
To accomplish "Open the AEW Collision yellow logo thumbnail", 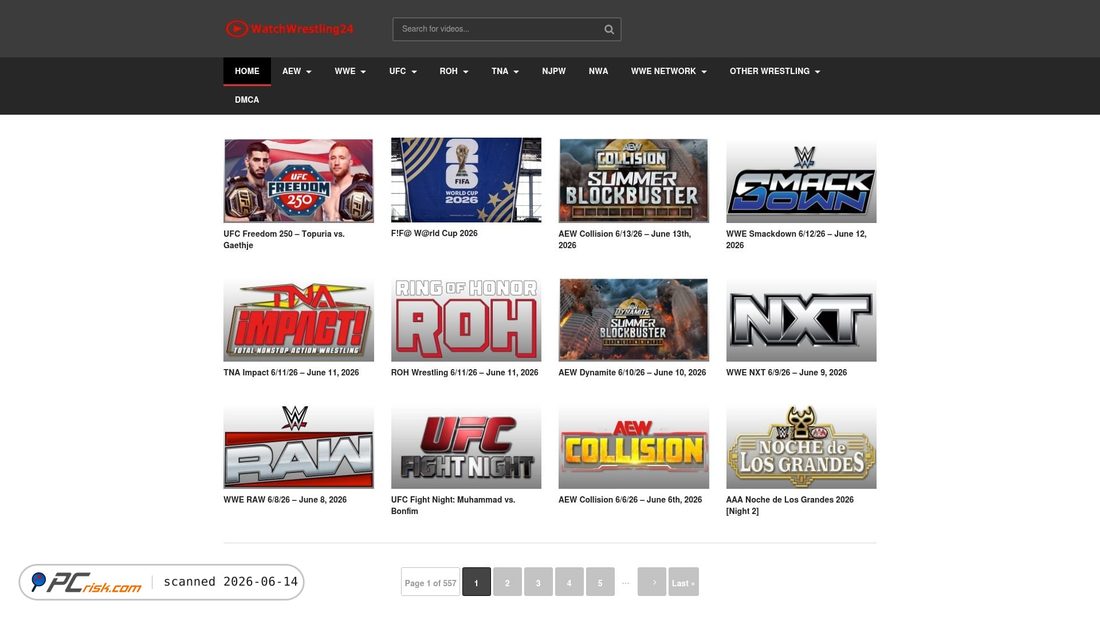I will pyautogui.click(x=633, y=446).
